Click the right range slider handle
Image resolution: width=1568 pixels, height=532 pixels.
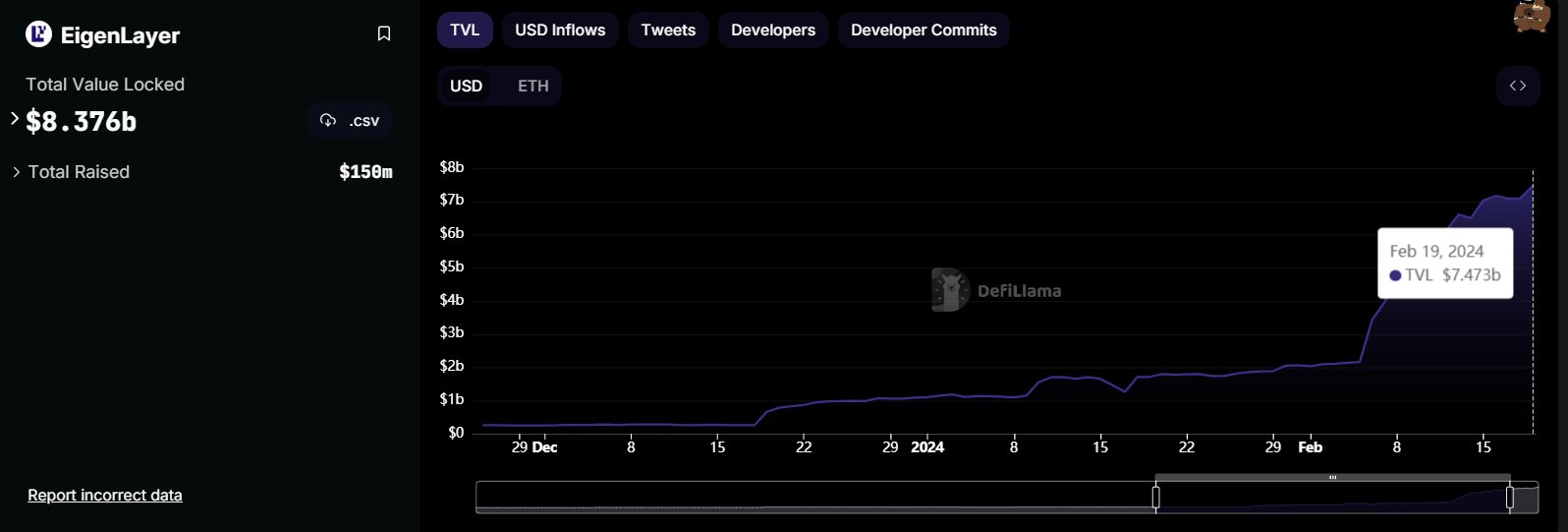point(1510,498)
